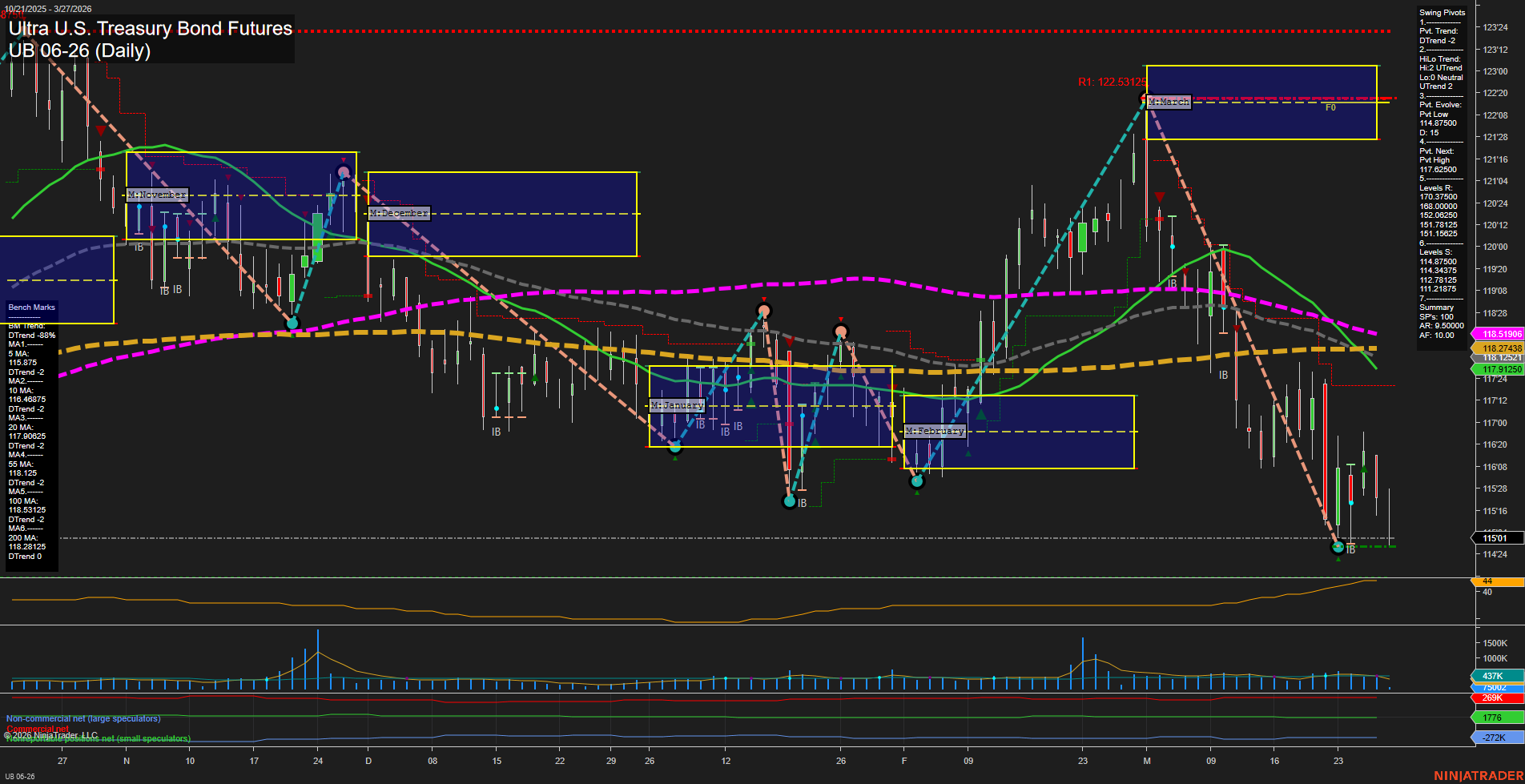This screenshot has width=1525, height=784.
Task: Toggle the Nonreportable positions net legend entry
Action: [x=96, y=738]
